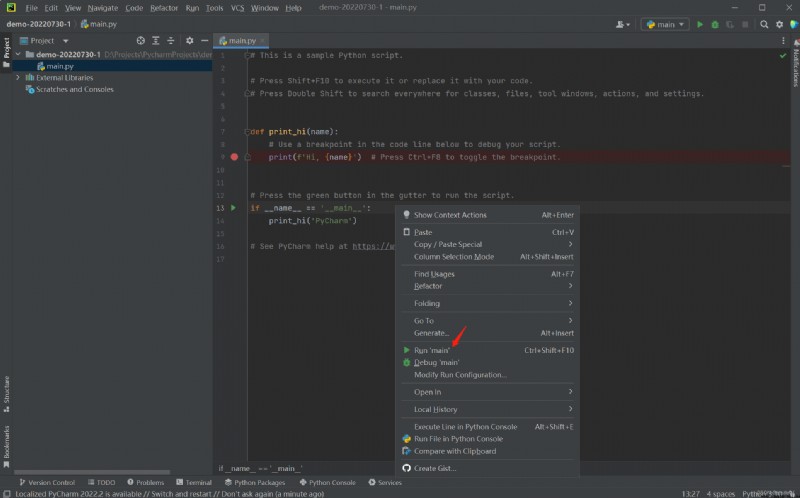This screenshot has height=498, width=800.
Task: Open the Open In submenu
Action: (x=487, y=392)
